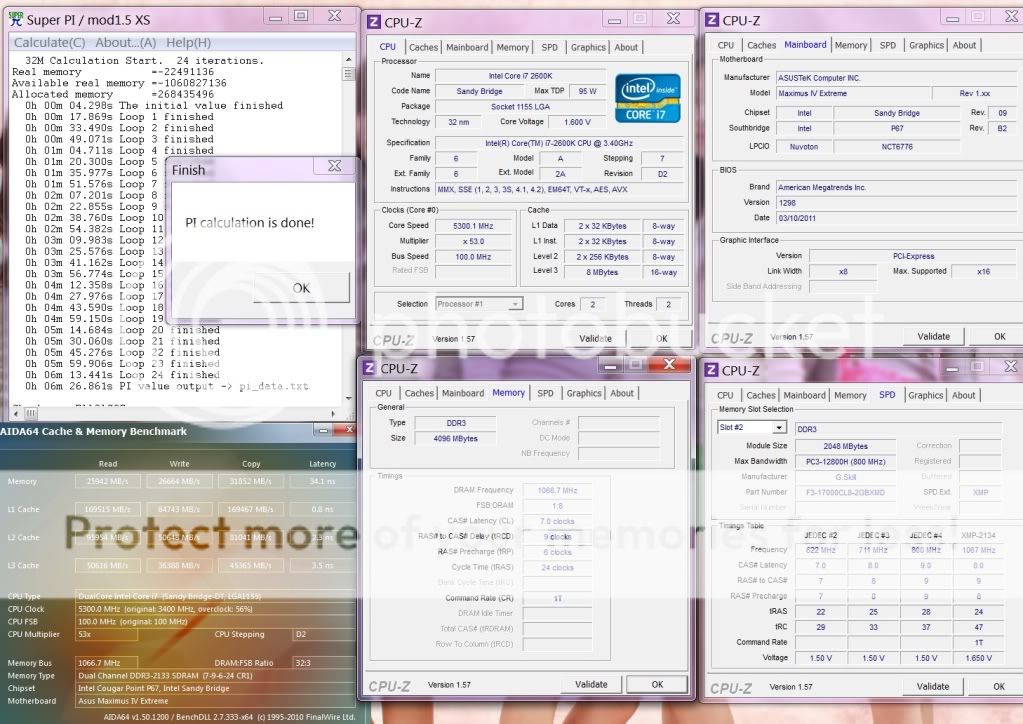Click the Z logo of the CPU-Z processor window
Screen dimensions: 1023x724
pyautogui.click(x=374, y=22)
